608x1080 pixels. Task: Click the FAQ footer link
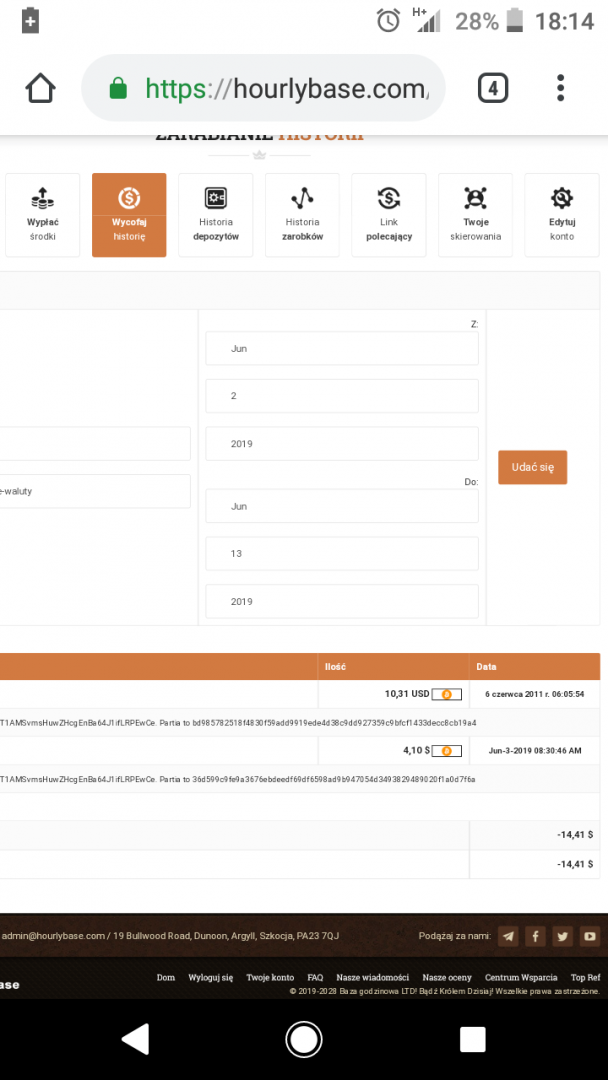point(315,977)
